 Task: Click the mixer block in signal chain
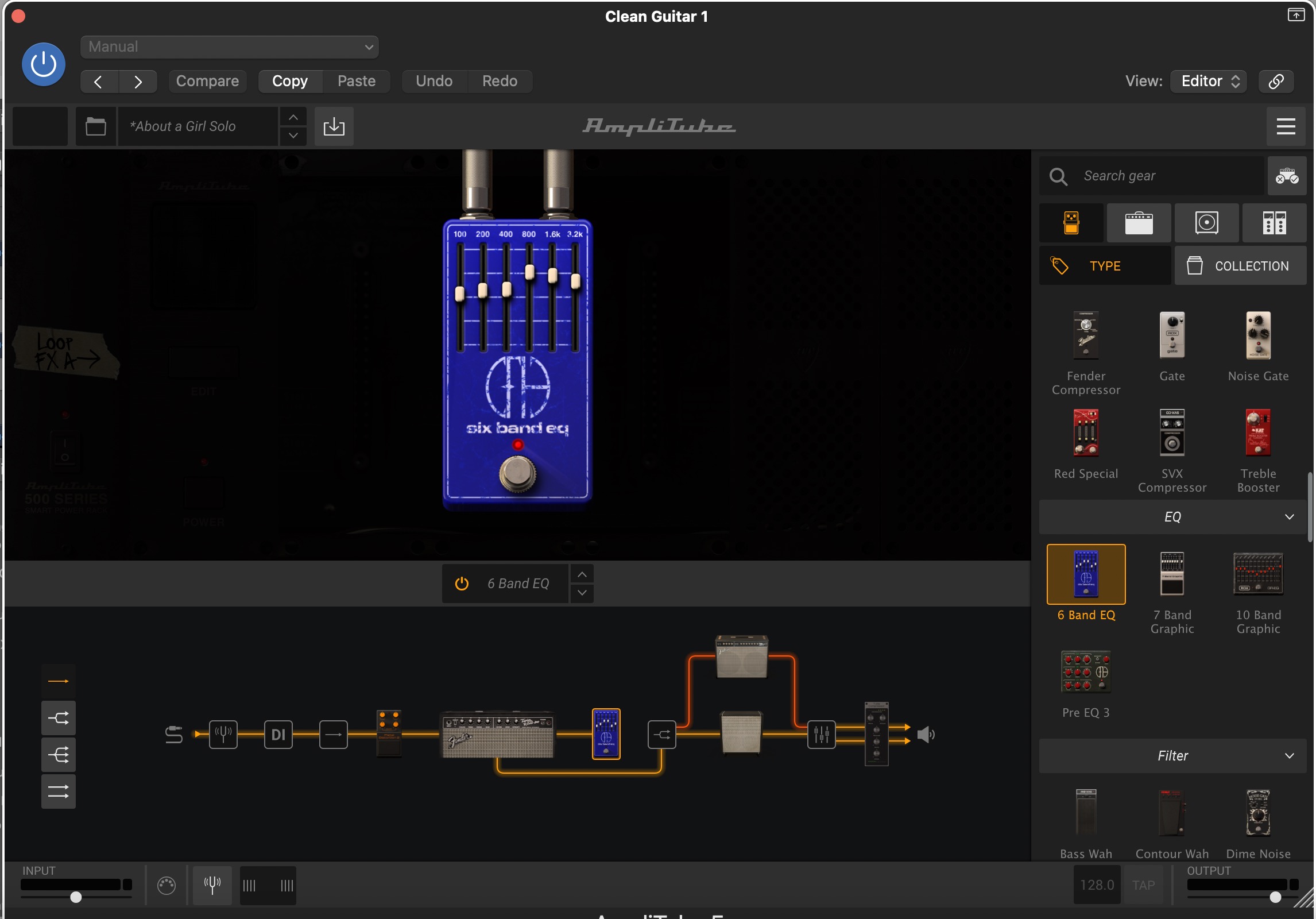822,734
